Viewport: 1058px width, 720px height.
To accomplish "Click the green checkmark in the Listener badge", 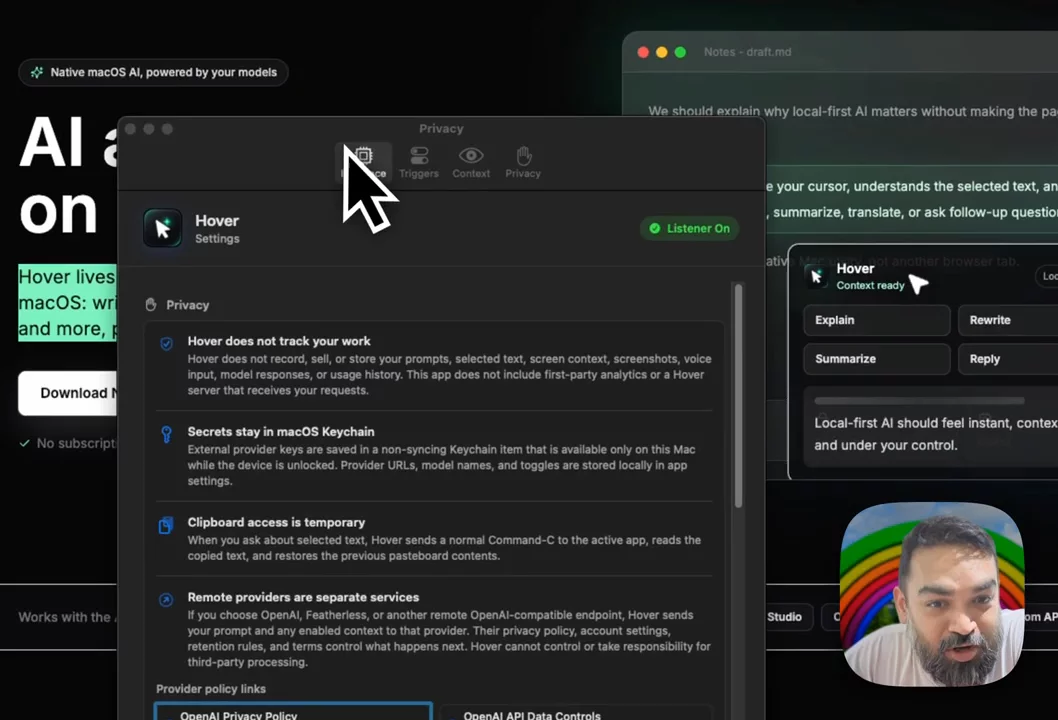I will point(655,228).
